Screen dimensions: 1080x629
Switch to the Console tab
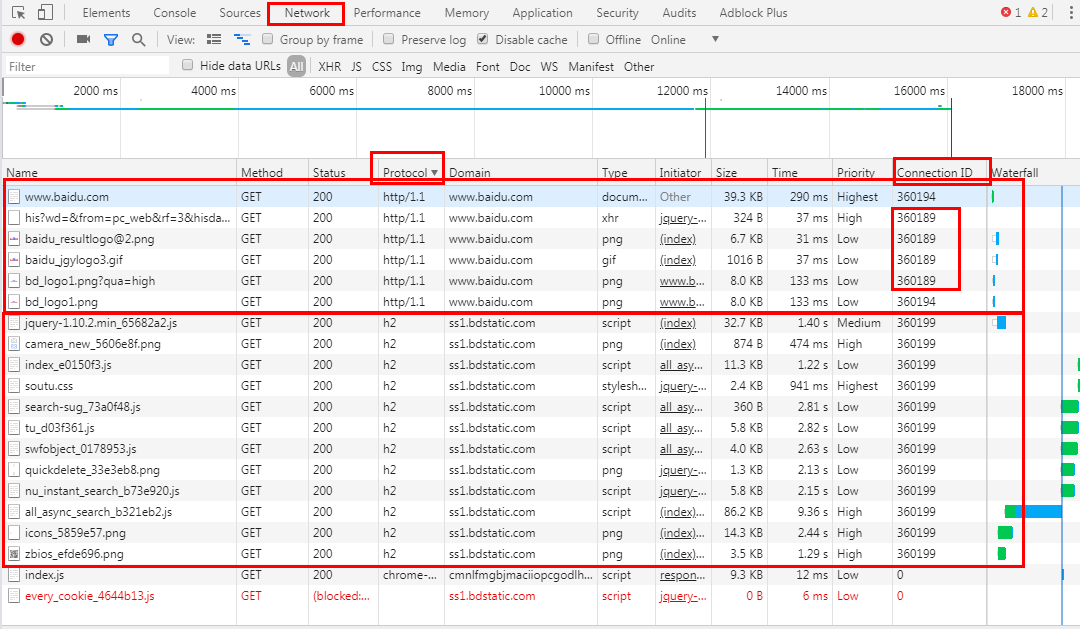click(x=174, y=12)
